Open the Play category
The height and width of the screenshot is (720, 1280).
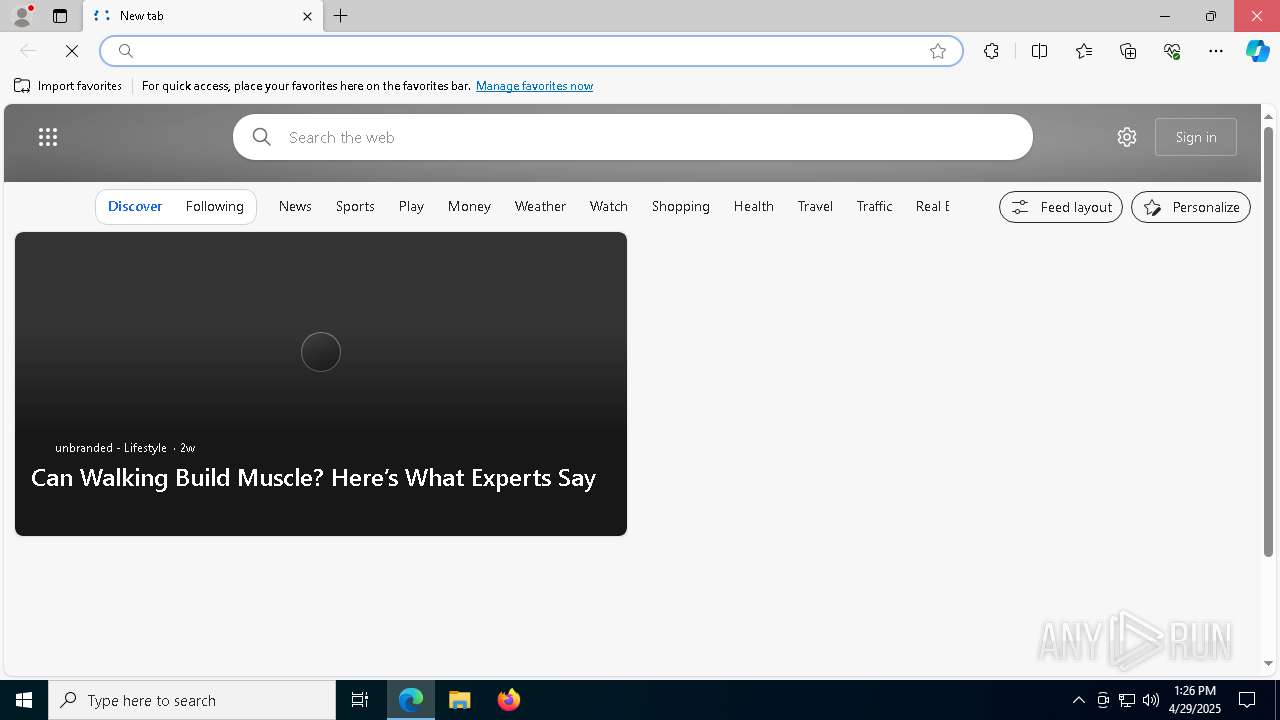click(x=411, y=206)
